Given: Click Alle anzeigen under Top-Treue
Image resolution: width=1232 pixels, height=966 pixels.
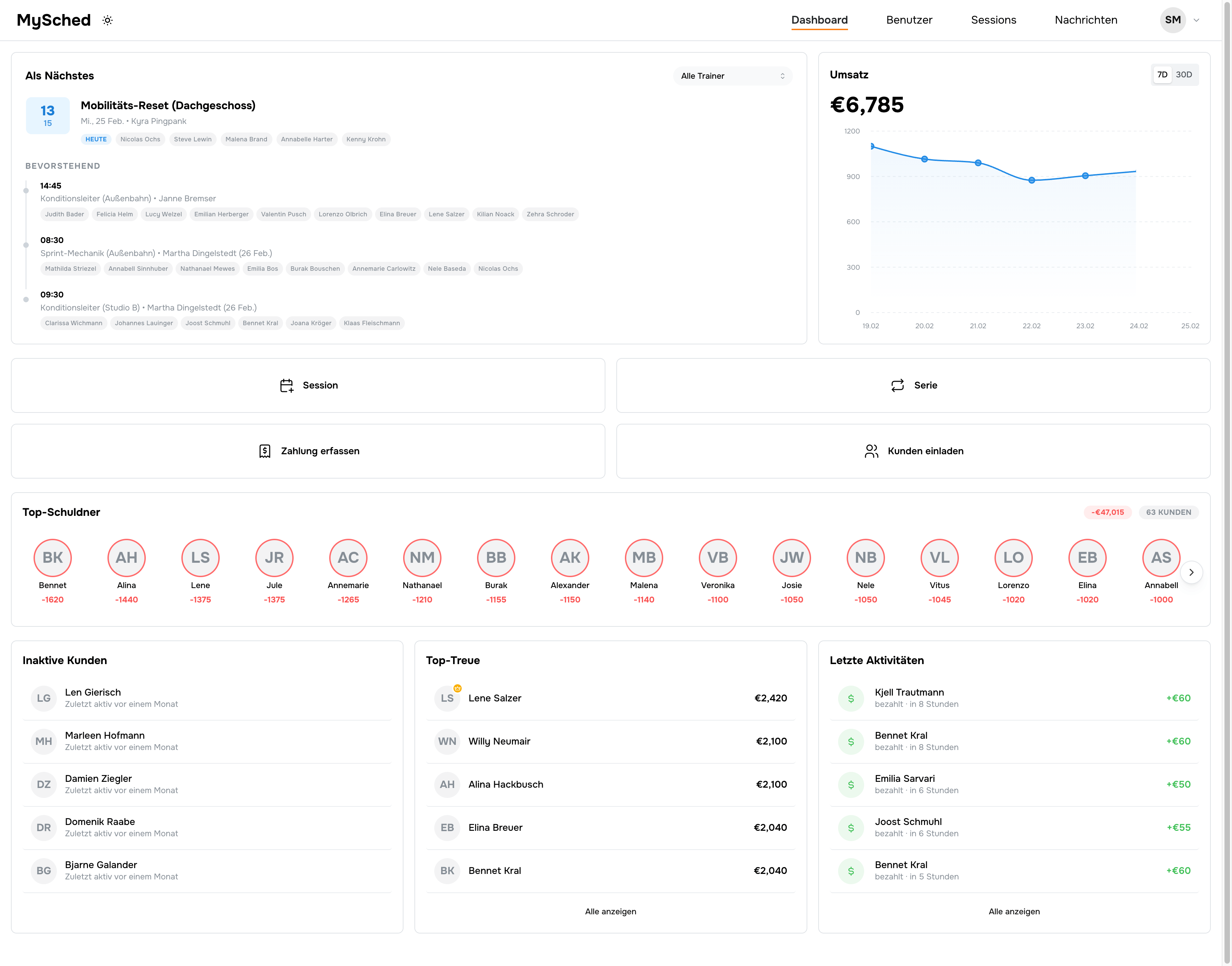Looking at the screenshot, I should (610, 911).
